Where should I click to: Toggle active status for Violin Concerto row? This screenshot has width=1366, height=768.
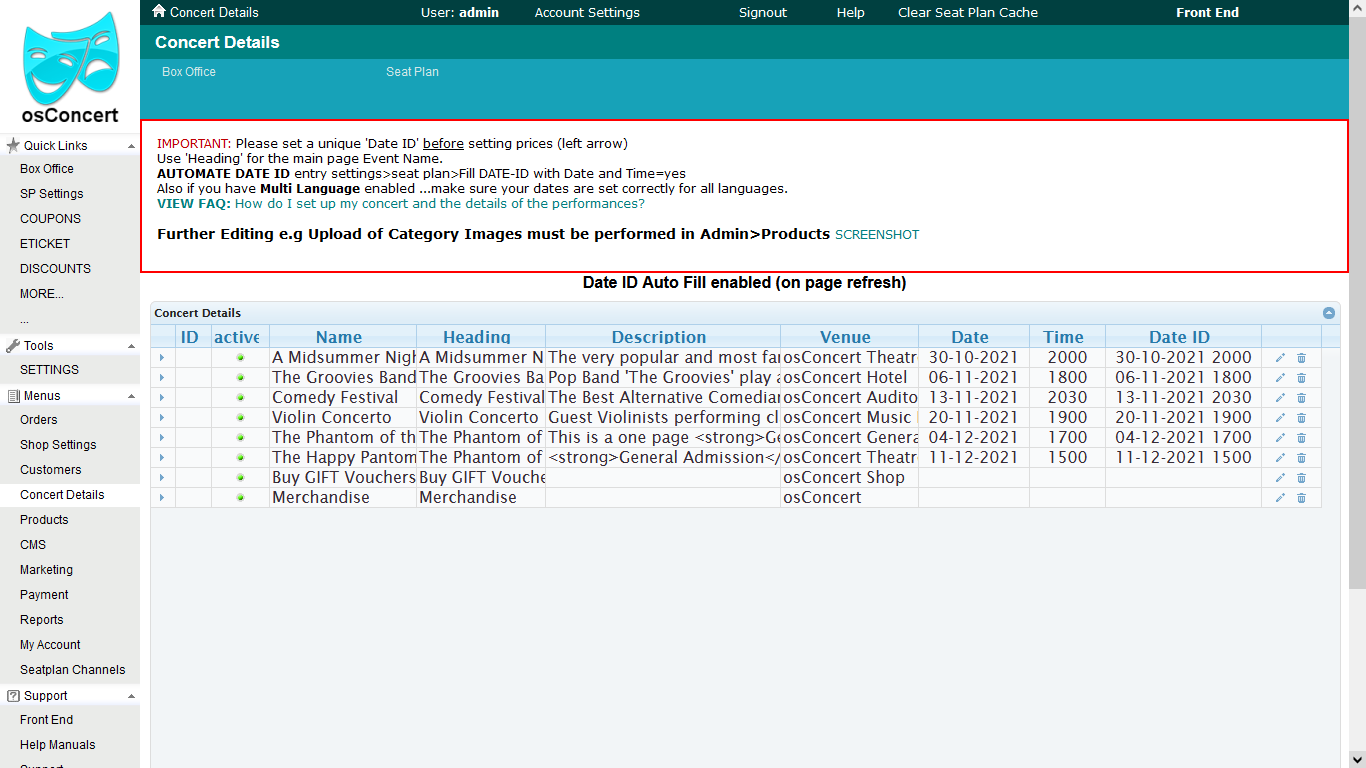(x=240, y=418)
